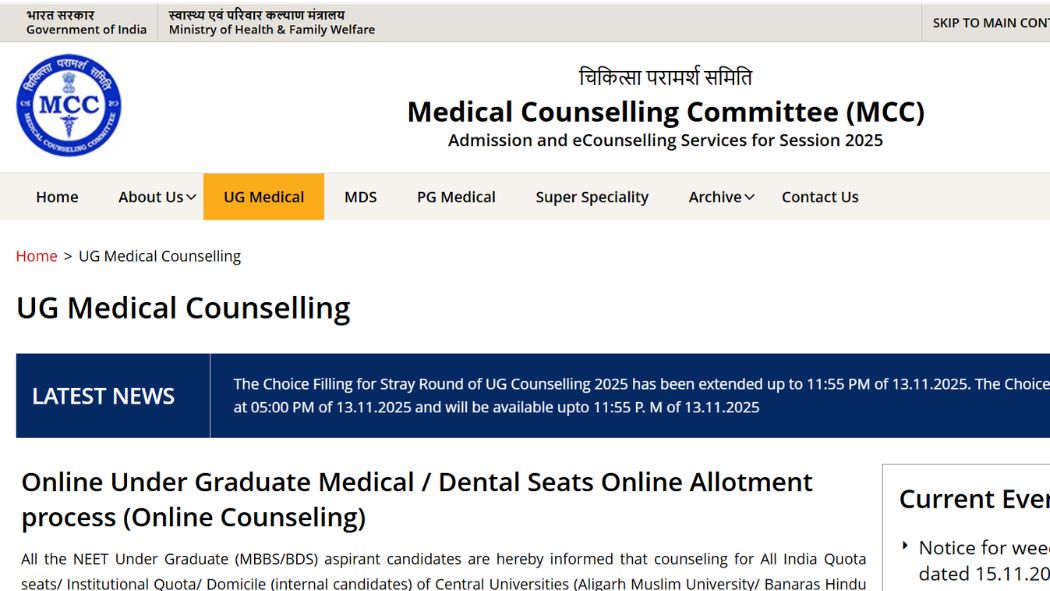This screenshot has width=1050, height=591.
Task: Open the Home navigation item
Action: coord(57,197)
